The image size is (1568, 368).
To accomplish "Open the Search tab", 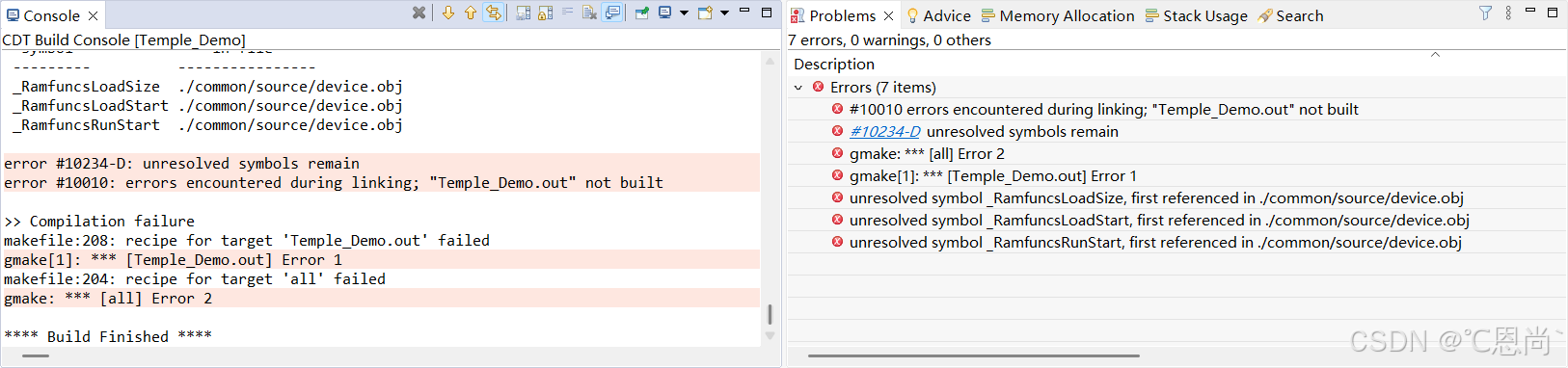I will click(1290, 15).
